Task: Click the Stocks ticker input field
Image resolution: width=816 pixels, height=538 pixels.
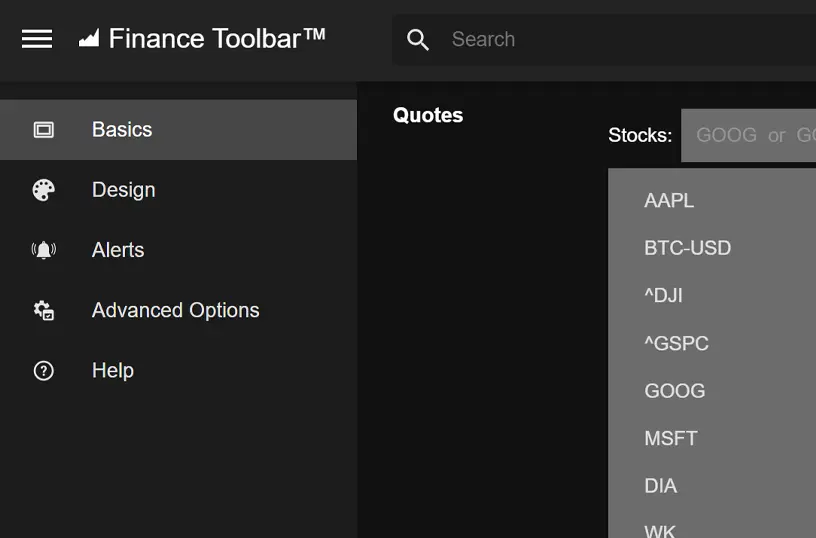Action: [x=748, y=135]
